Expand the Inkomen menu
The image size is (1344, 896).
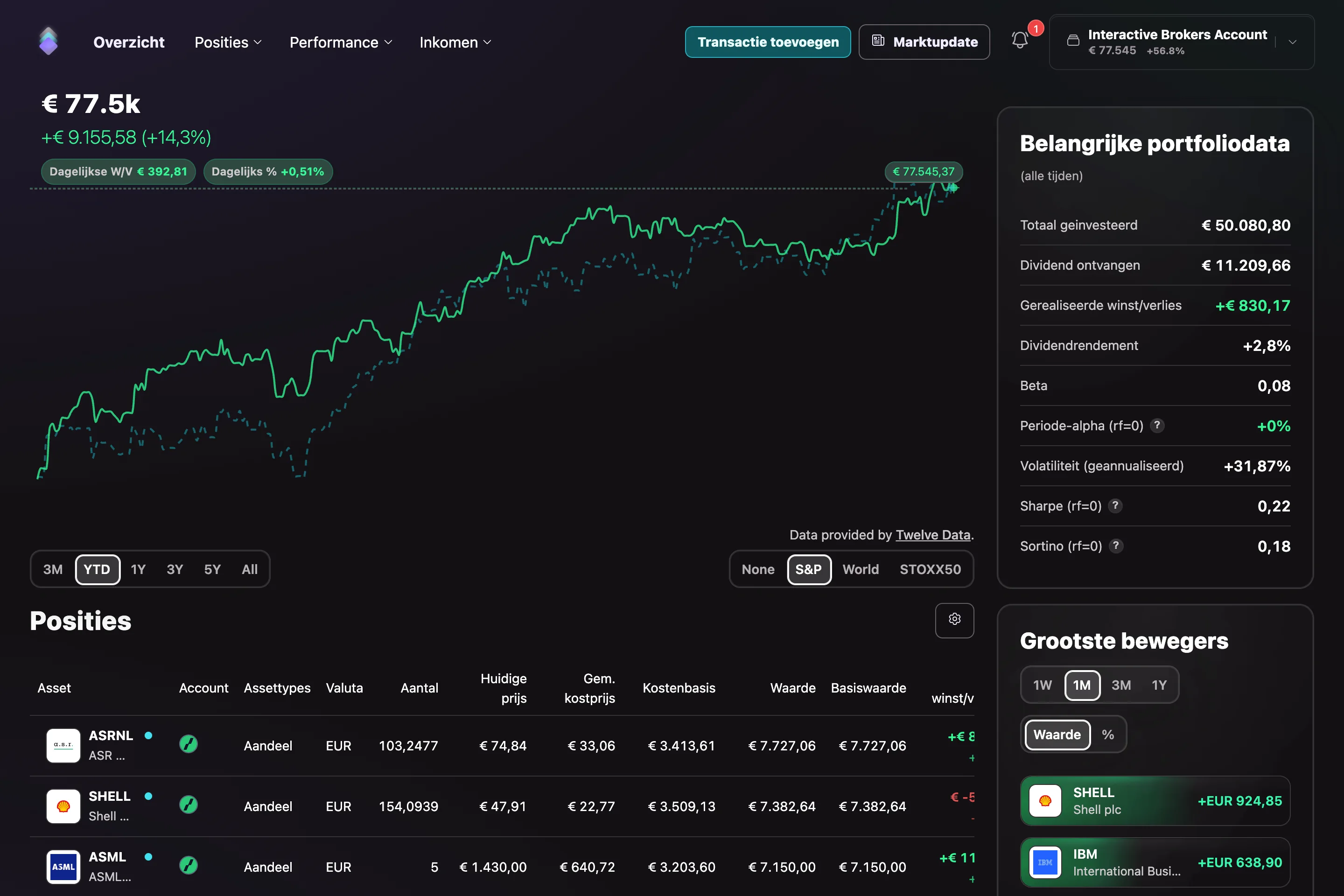(455, 42)
